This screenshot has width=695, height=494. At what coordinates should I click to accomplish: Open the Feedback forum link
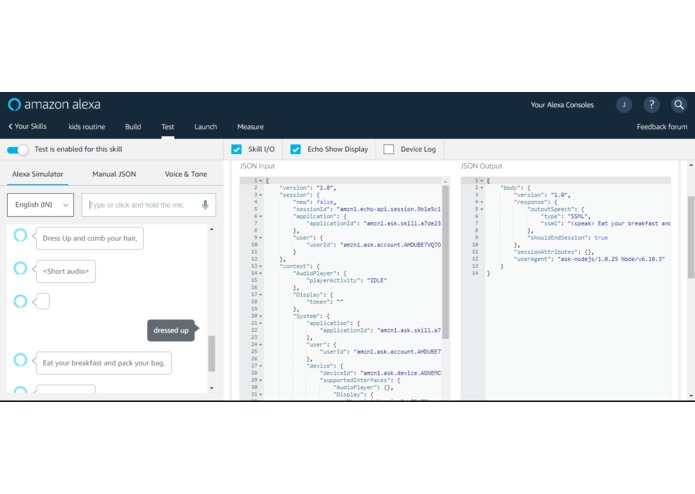click(662, 127)
